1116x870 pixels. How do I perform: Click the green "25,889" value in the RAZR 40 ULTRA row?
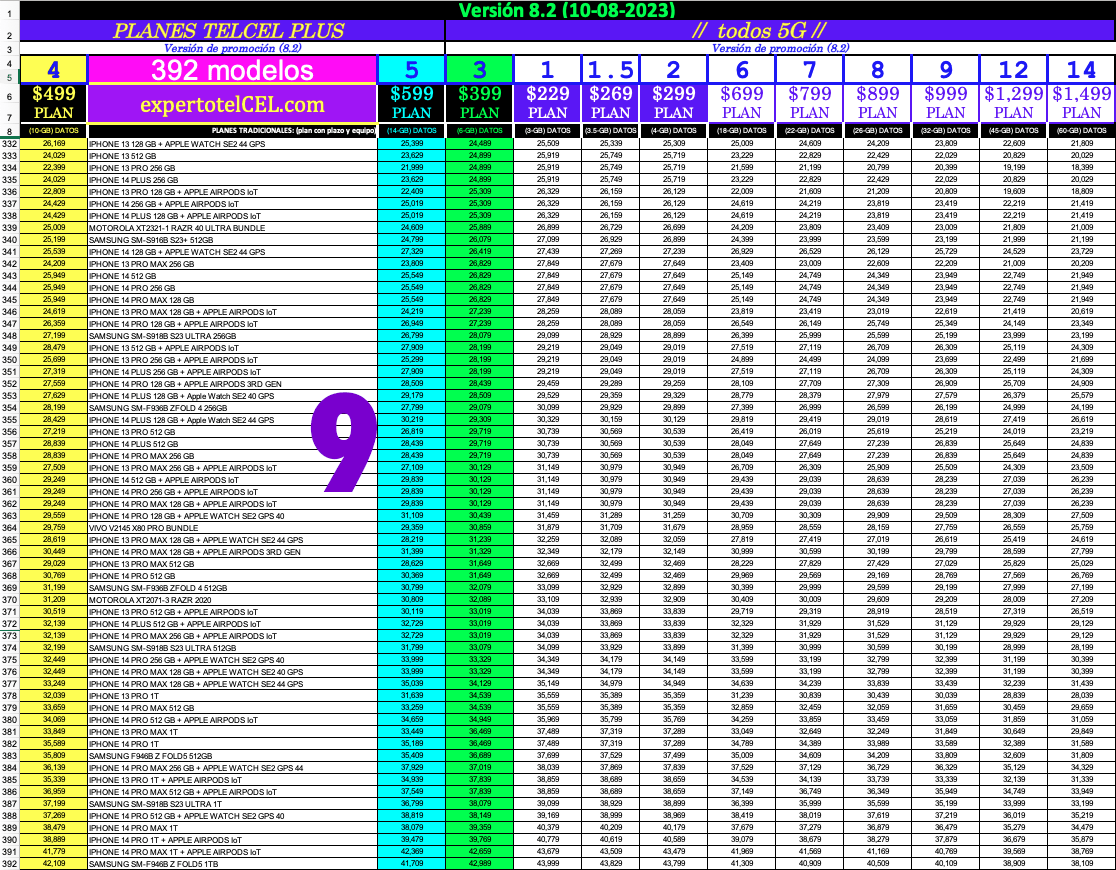point(480,228)
